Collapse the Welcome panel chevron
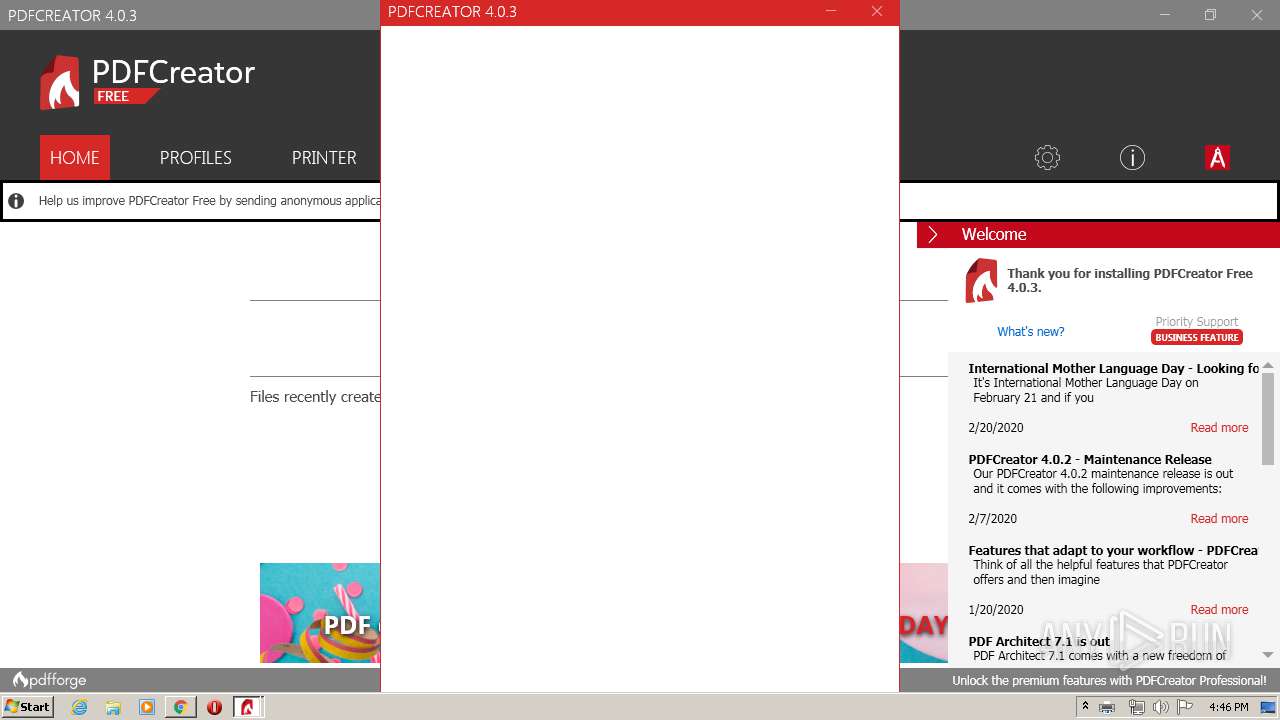 pos(933,234)
